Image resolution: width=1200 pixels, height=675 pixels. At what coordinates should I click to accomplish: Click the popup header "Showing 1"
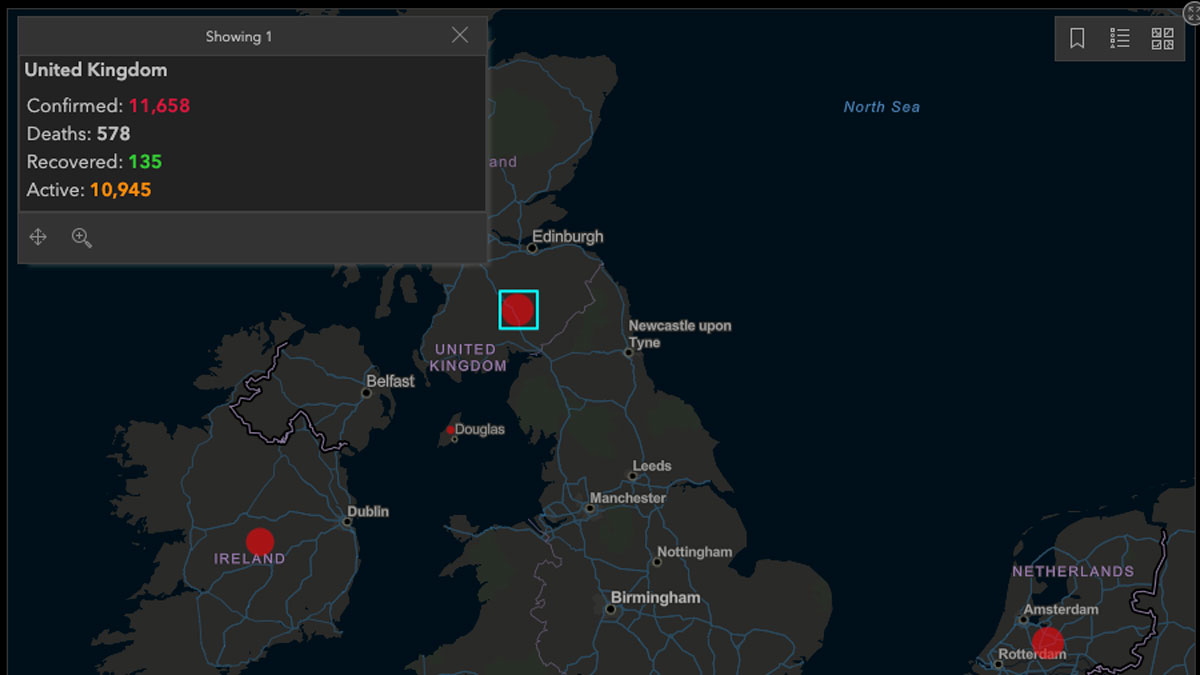point(239,37)
